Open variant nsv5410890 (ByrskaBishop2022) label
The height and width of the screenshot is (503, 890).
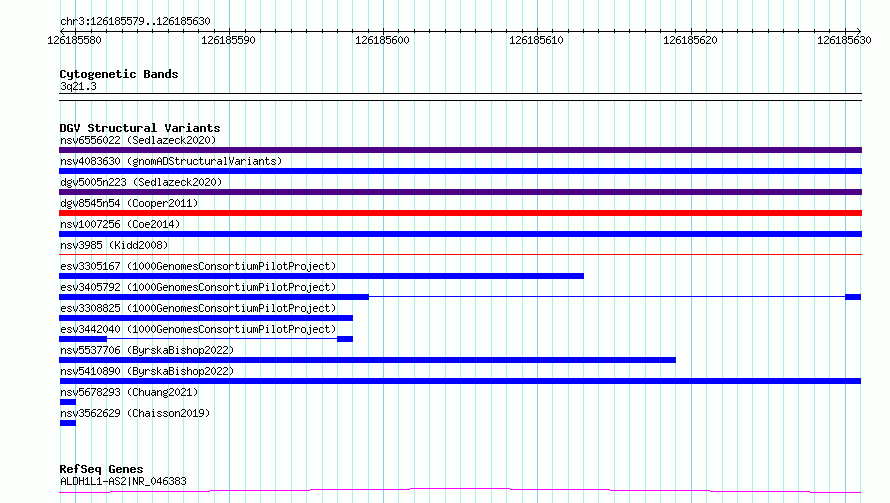pos(147,371)
